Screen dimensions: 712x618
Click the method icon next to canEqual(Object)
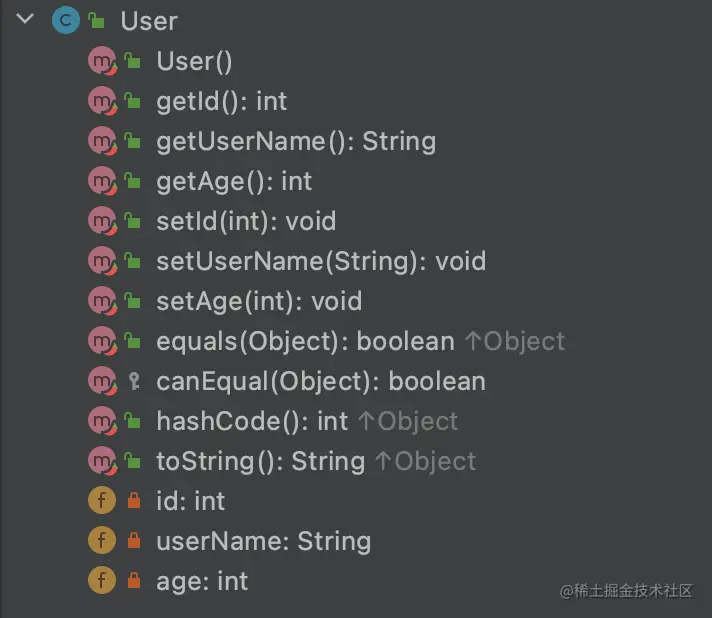(103, 381)
